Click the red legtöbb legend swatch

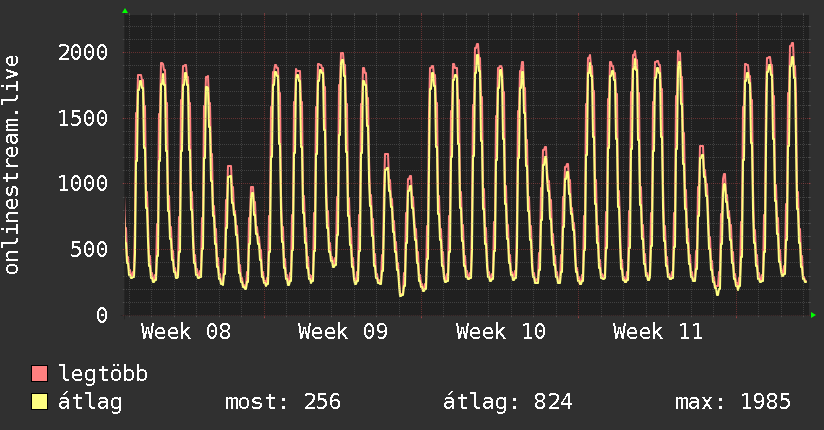[40, 375]
